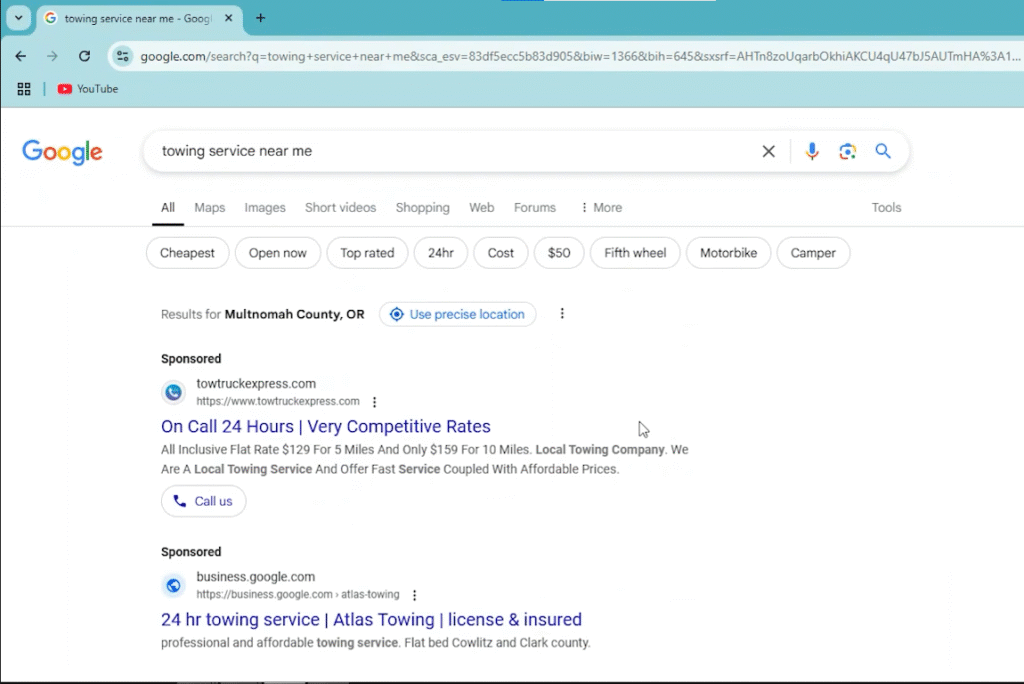Screen dimensions: 1024x684
Task: Apply the Top rated filter chip
Action: point(367,253)
